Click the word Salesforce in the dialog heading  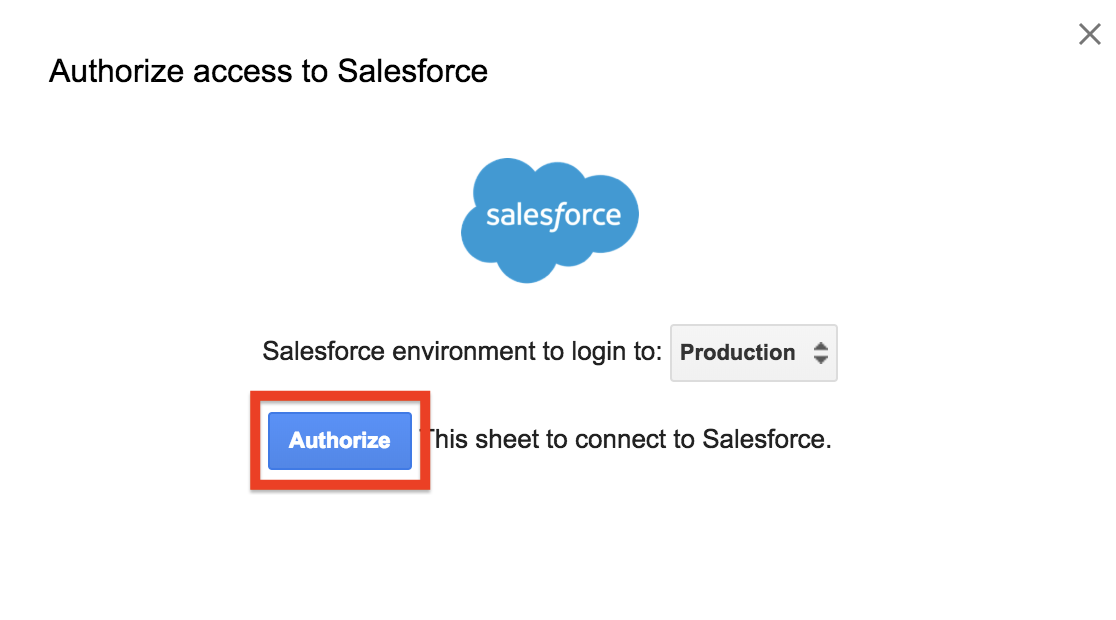(x=412, y=71)
